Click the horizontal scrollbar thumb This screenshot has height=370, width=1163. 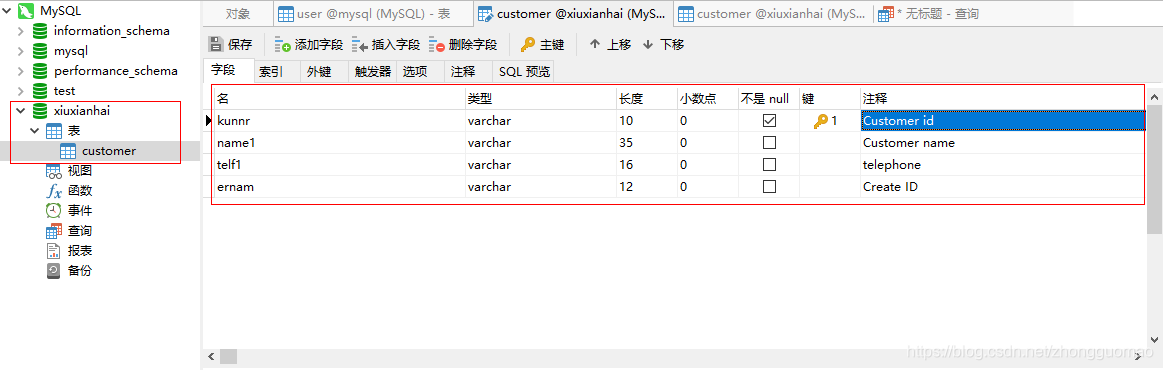click(228, 357)
